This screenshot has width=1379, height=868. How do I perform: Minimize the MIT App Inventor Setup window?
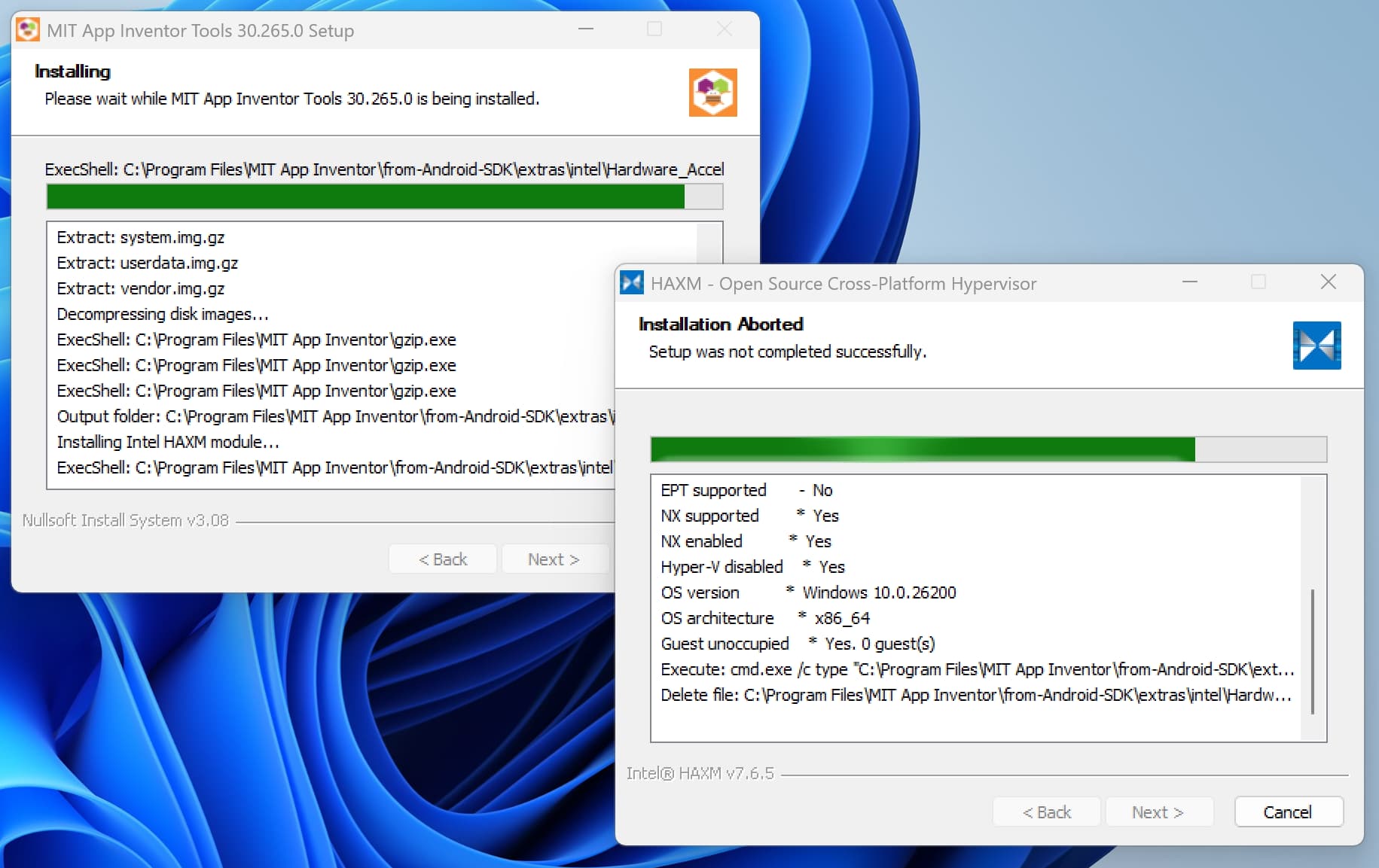click(x=586, y=29)
